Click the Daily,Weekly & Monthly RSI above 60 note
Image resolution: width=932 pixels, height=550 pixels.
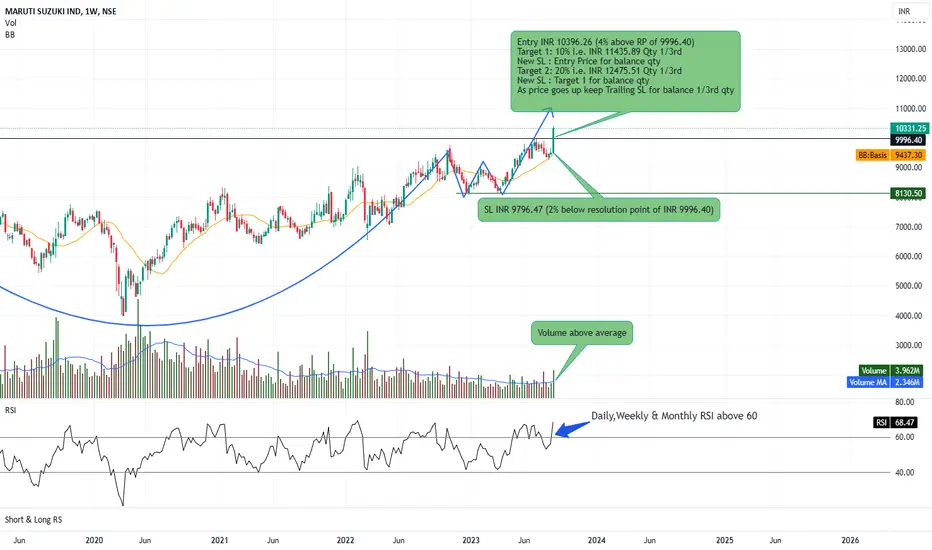point(674,416)
